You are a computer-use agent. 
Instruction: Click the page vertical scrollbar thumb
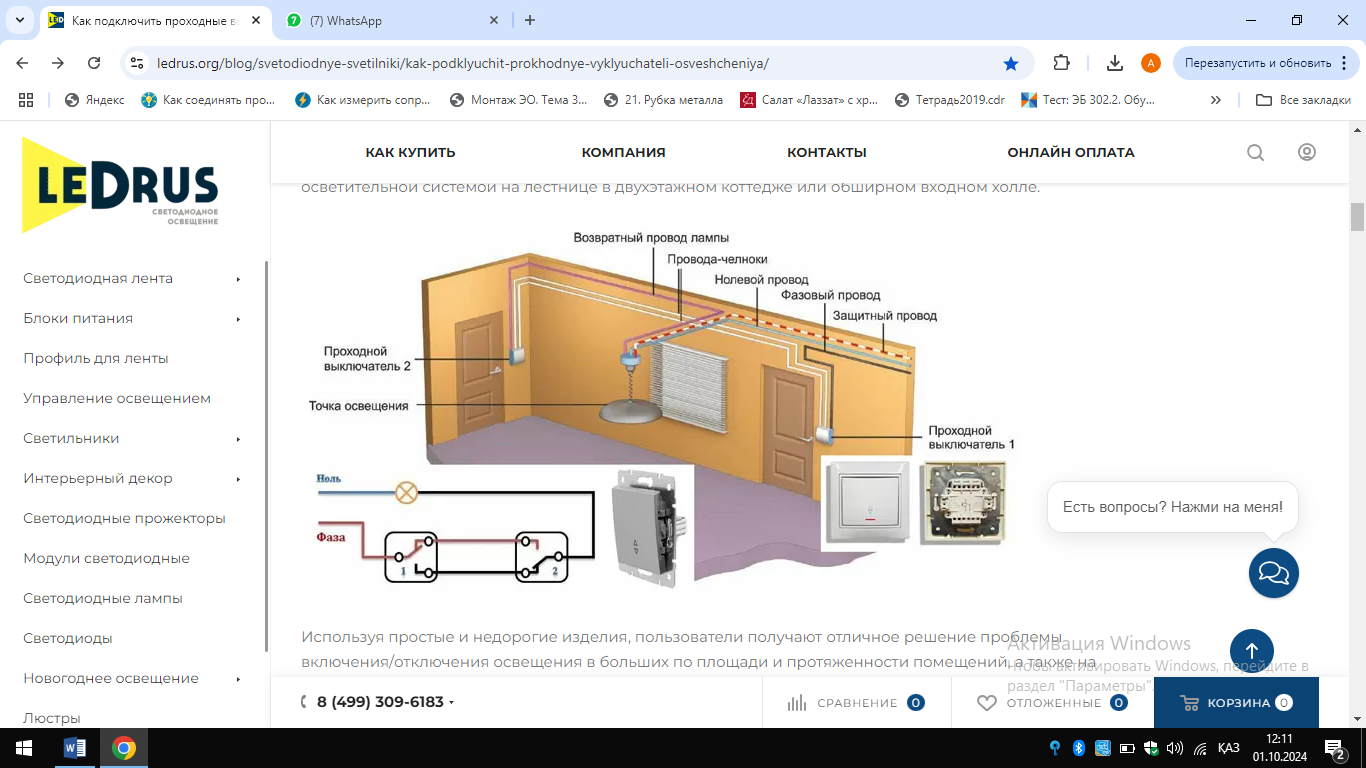(1357, 217)
